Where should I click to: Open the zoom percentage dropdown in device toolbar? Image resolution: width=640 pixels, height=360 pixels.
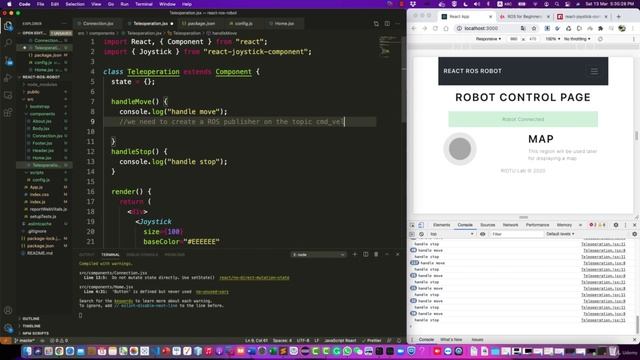tap(552, 39)
